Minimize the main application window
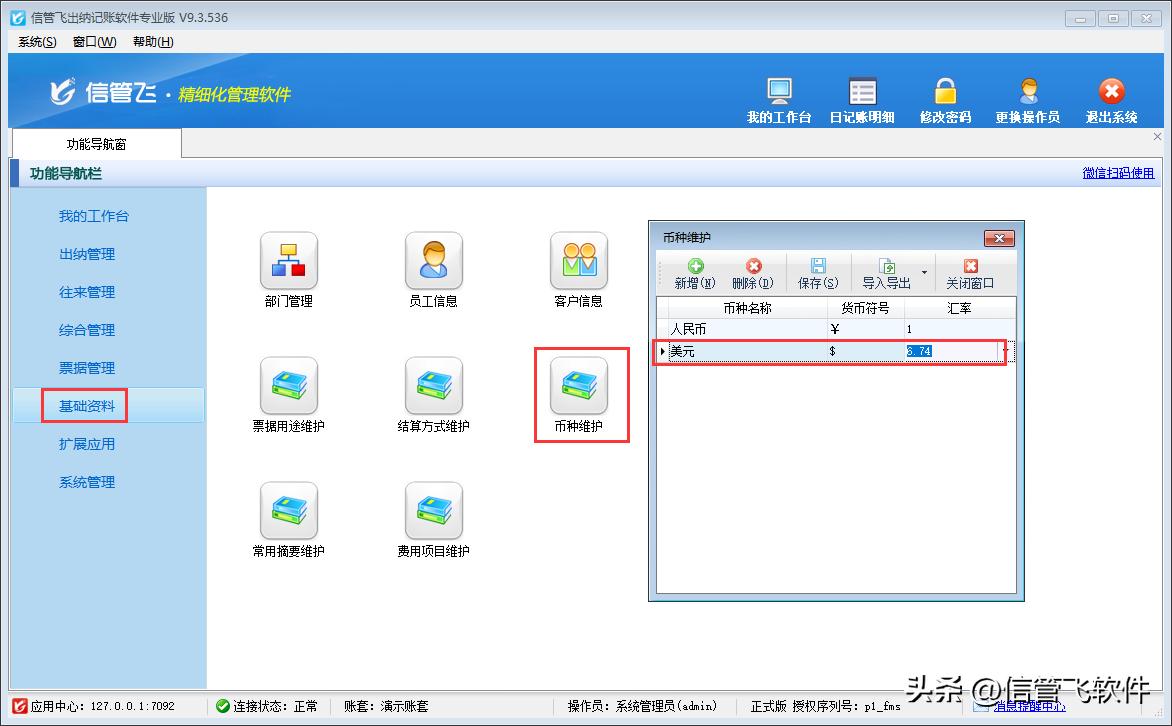1172x726 pixels. tap(1080, 19)
